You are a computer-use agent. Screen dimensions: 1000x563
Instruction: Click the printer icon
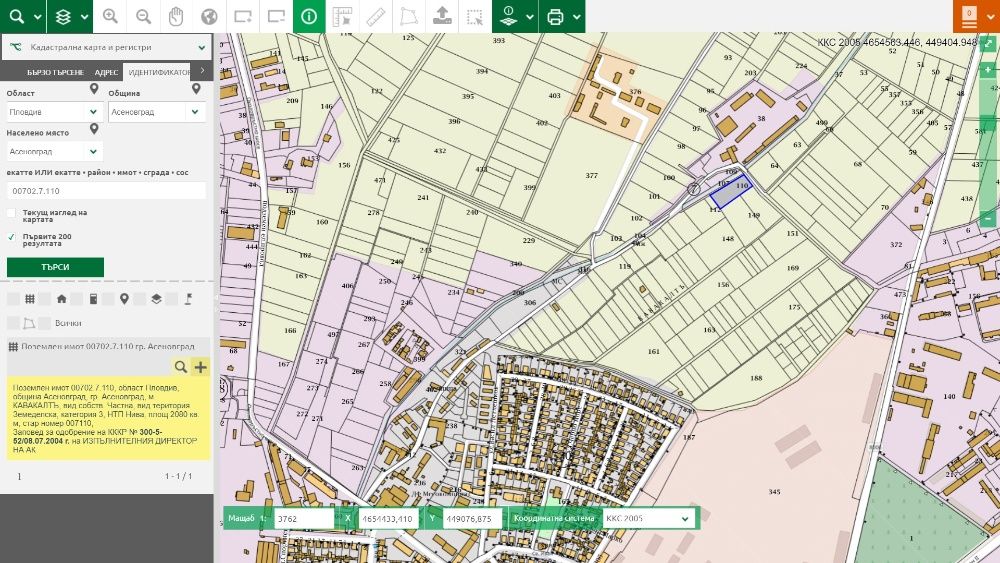(x=555, y=17)
